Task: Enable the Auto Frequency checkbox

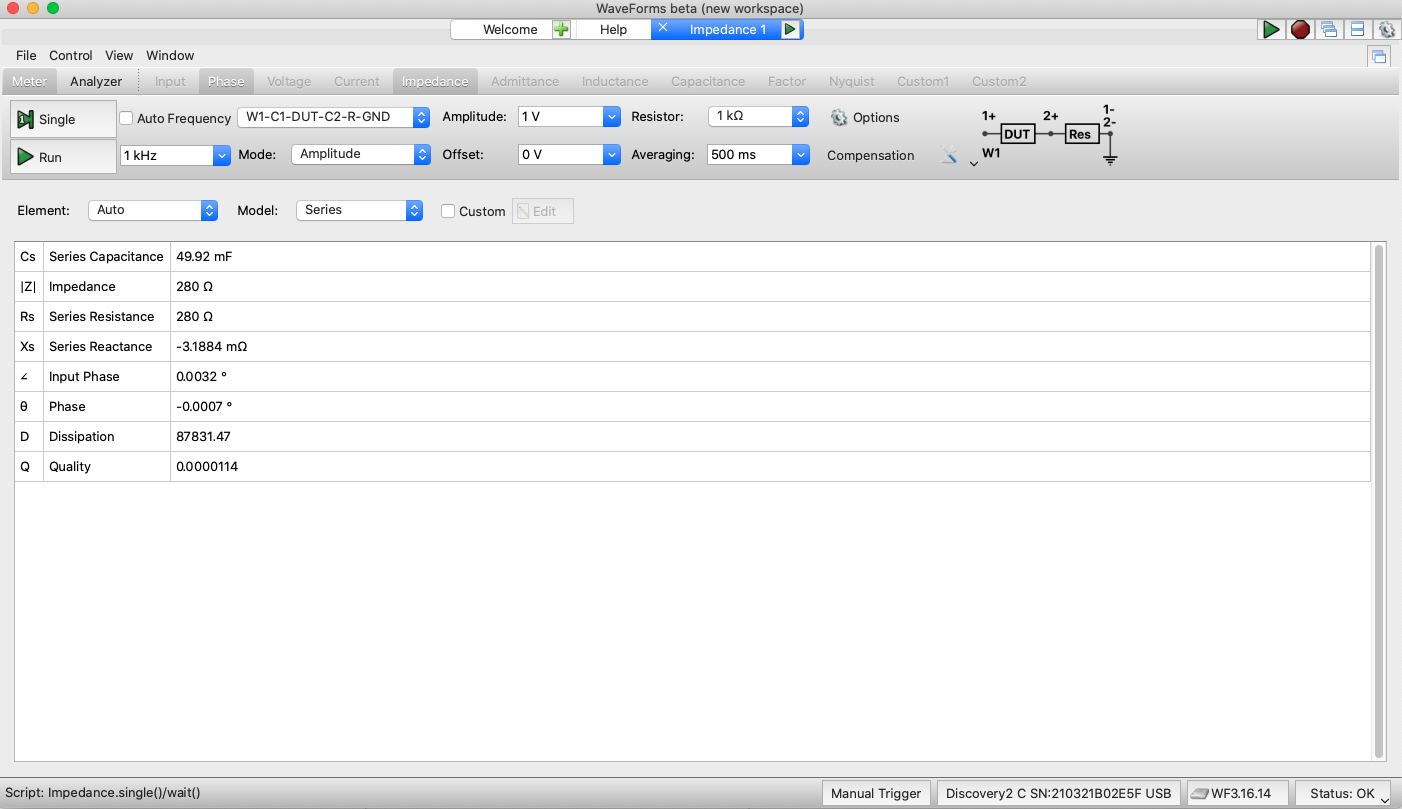Action: pyautogui.click(x=126, y=118)
